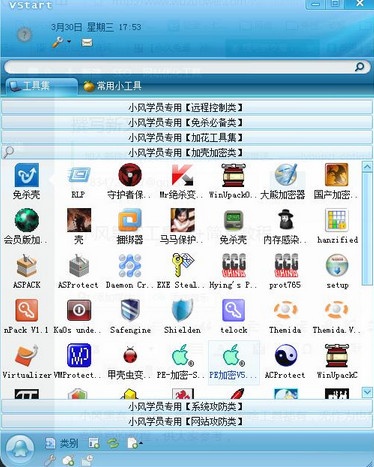Launch telock
Screen dimensions: 374x467
[233, 317]
